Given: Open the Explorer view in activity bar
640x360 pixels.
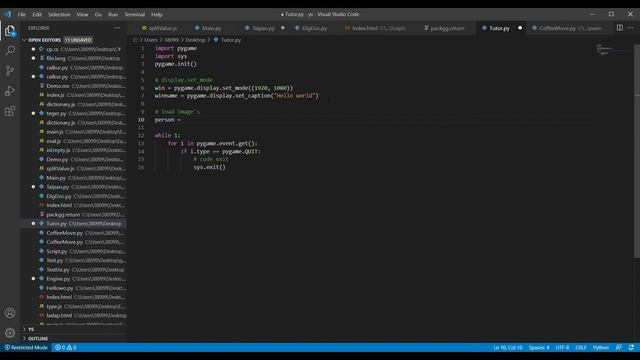Looking at the screenshot, I should coord(10,31).
